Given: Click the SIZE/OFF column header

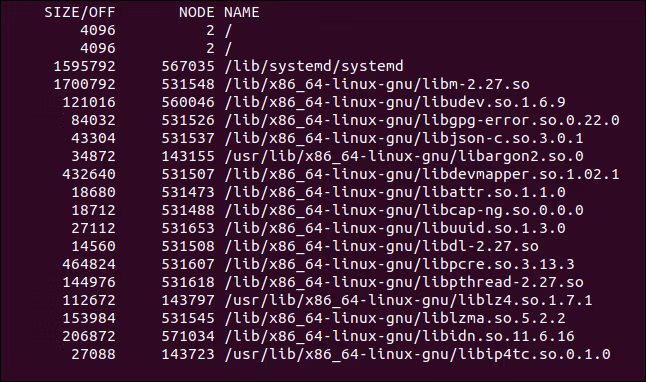Looking at the screenshot, I should click(80, 12).
